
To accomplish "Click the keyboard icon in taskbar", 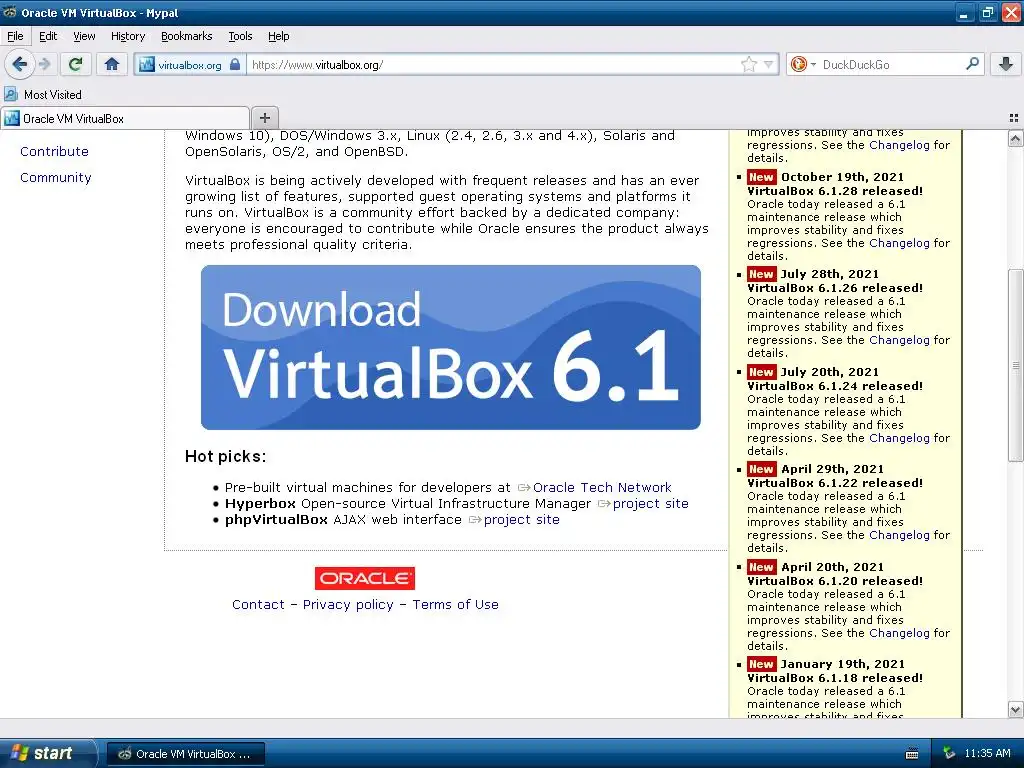I will tap(912, 754).
